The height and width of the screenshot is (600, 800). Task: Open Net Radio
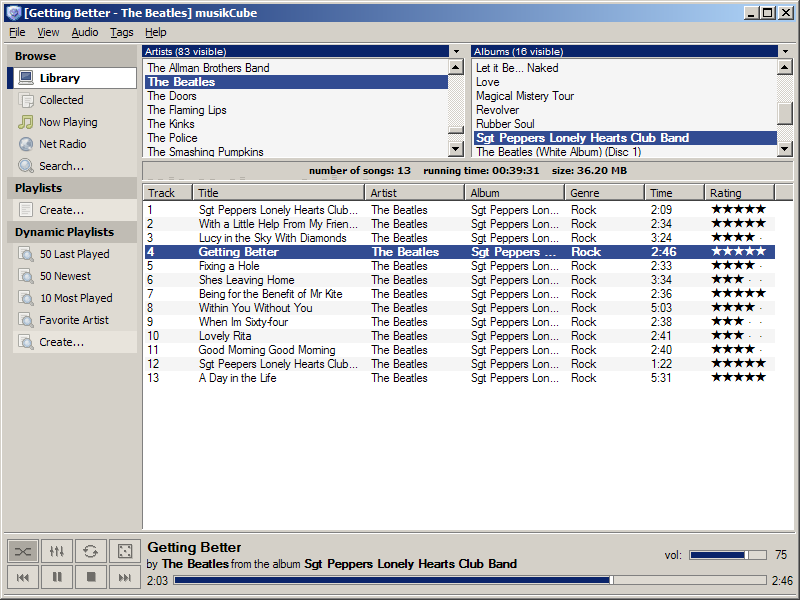(75, 144)
